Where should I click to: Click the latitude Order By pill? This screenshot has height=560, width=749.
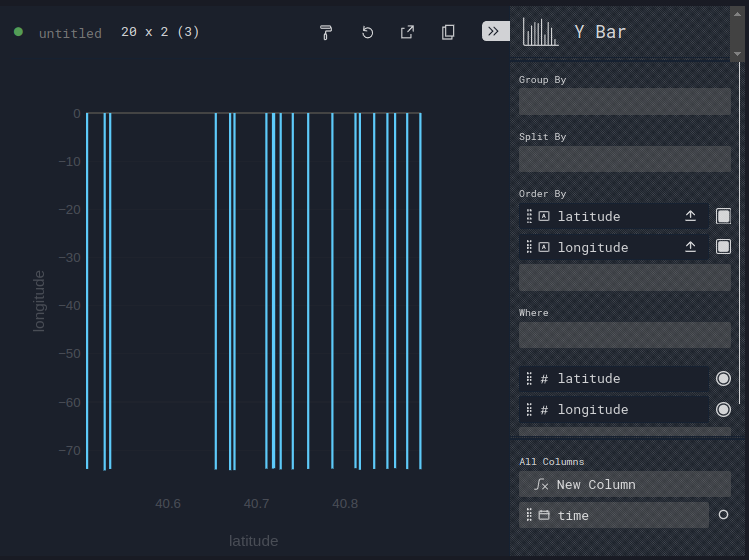pos(614,216)
